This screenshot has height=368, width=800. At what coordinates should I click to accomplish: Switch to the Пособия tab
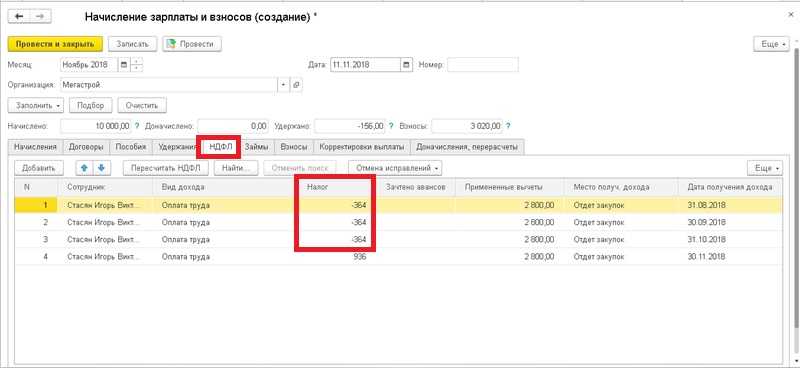[x=131, y=147]
